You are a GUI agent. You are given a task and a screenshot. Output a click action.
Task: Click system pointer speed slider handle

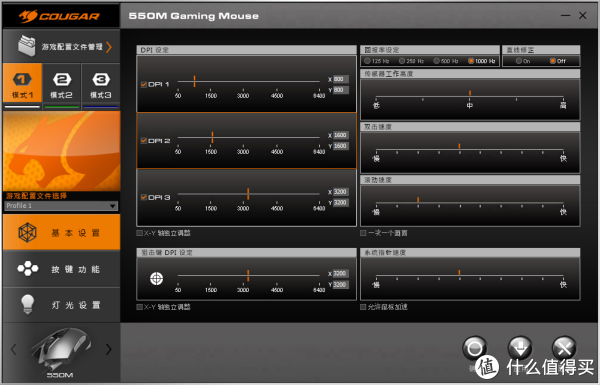(x=459, y=273)
